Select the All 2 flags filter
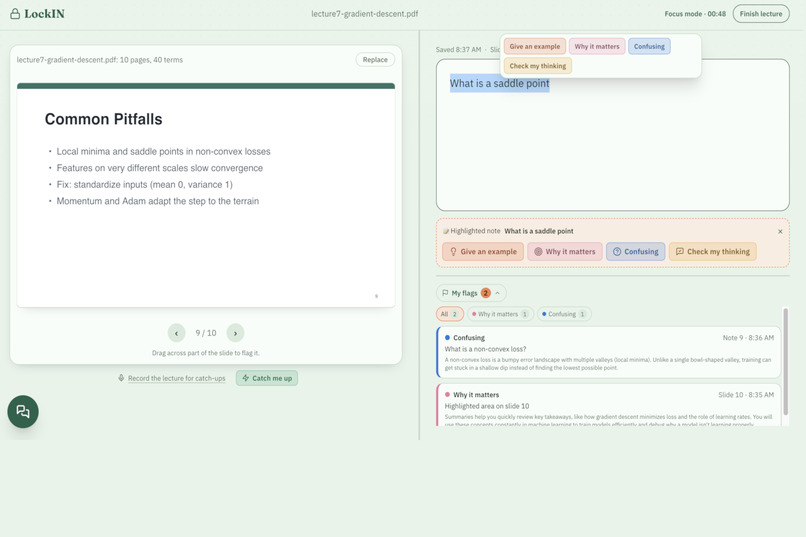 (x=450, y=314)
